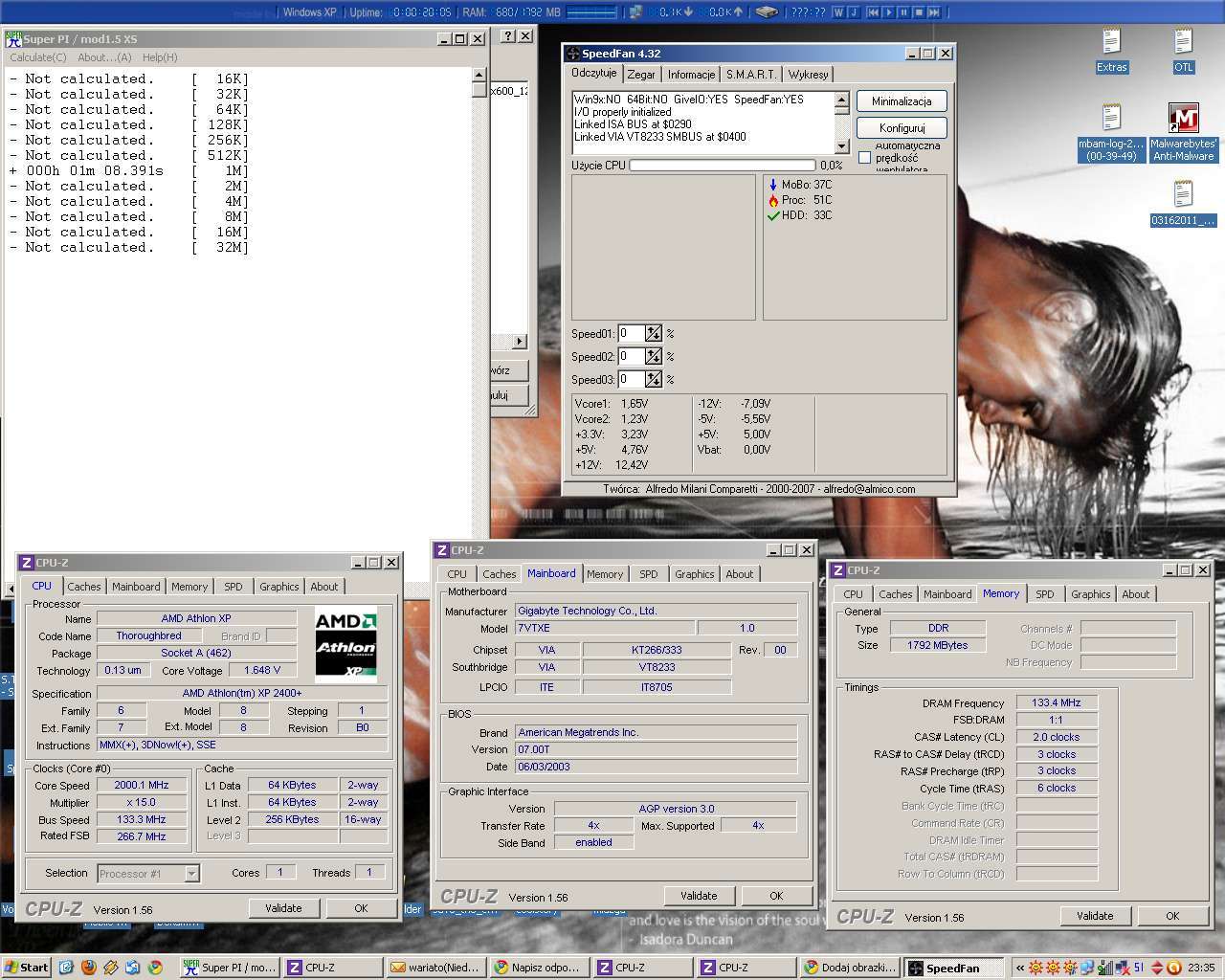
Task: Click the J button on top toolbar
Action: coord(854,12)
